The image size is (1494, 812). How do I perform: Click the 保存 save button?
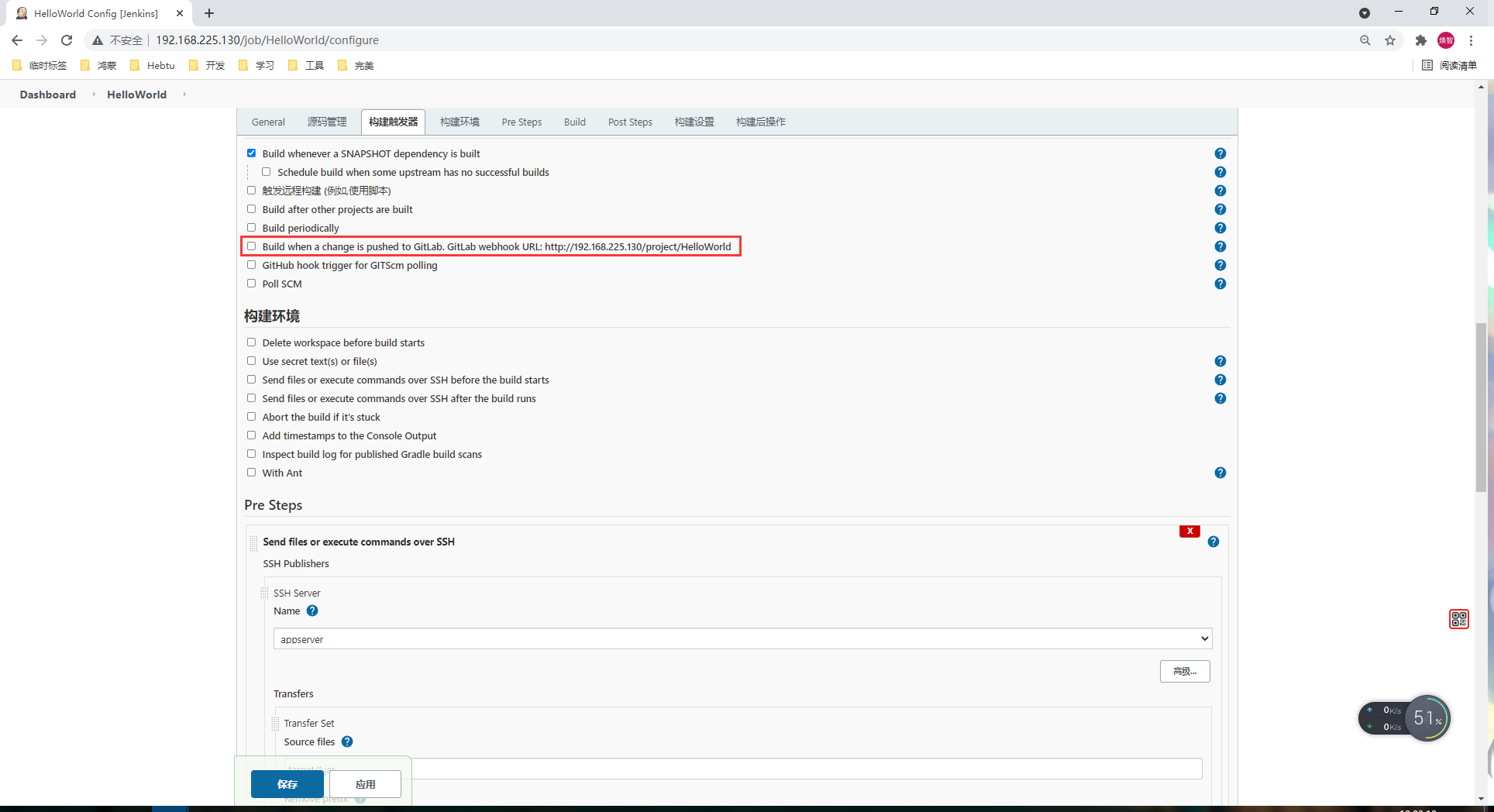coord(287,784)
